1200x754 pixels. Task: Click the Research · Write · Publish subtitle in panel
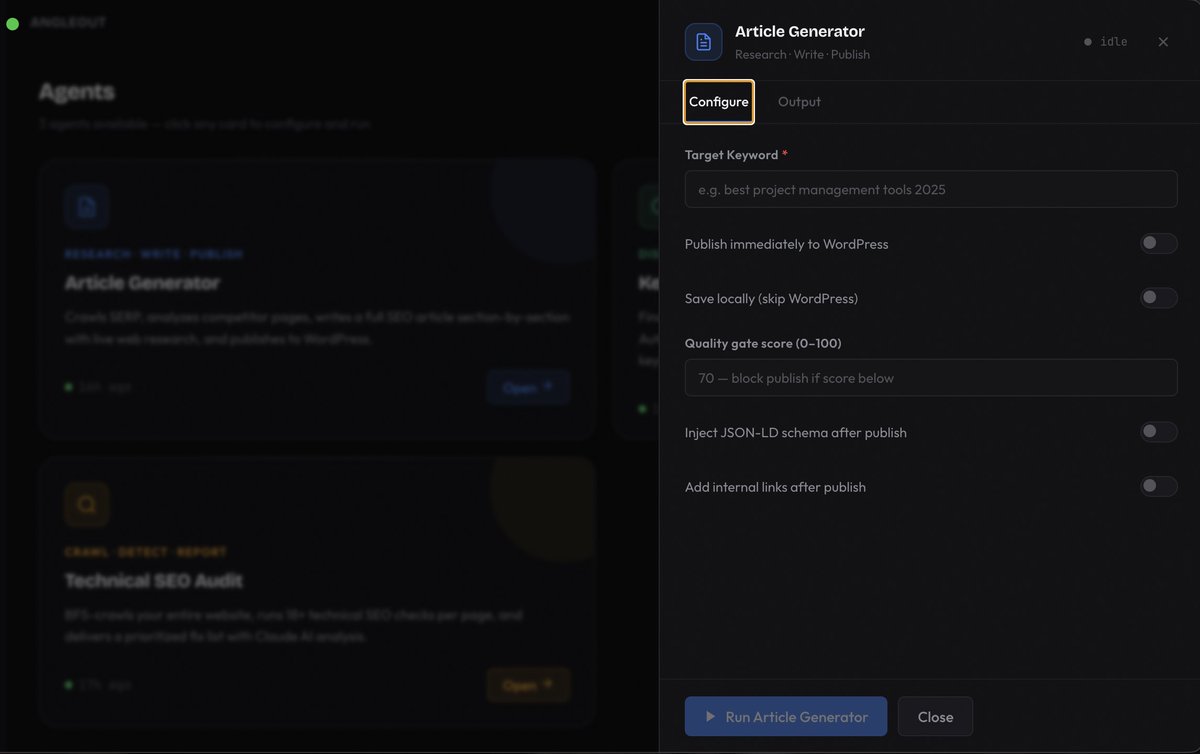[802, 55]
